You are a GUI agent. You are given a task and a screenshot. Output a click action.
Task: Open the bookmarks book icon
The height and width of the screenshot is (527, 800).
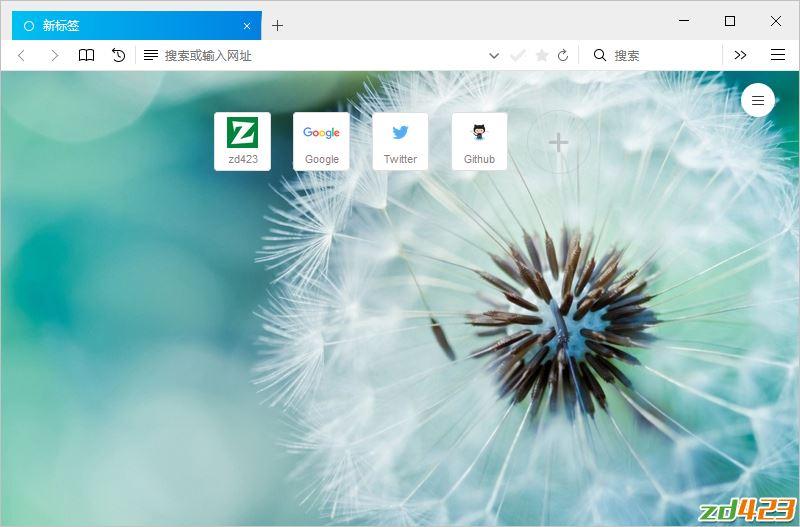tap(86, 55)
